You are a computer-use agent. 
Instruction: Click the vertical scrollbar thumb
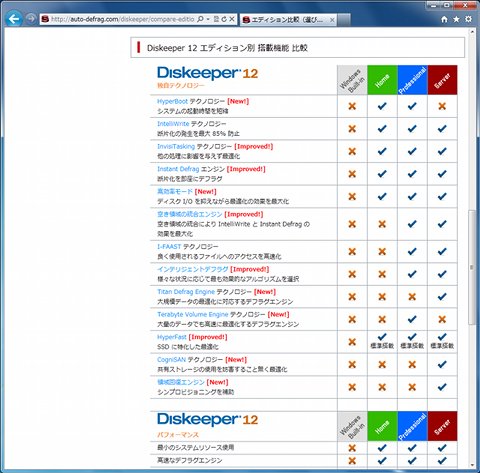(x=472, y=267)
